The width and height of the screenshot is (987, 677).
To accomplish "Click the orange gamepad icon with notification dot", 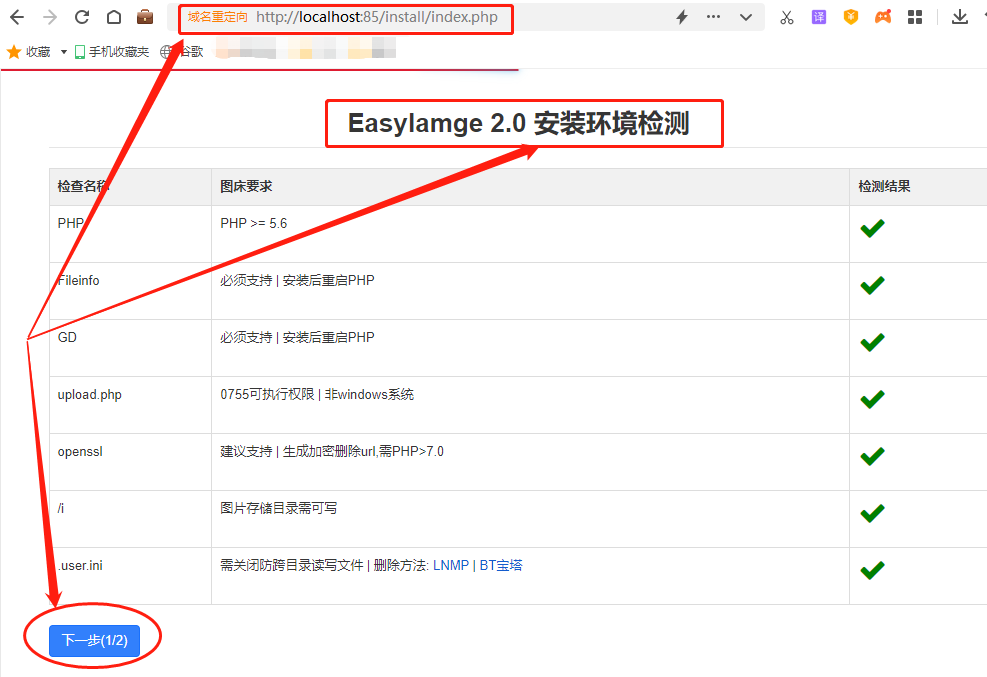I will 883,17.
